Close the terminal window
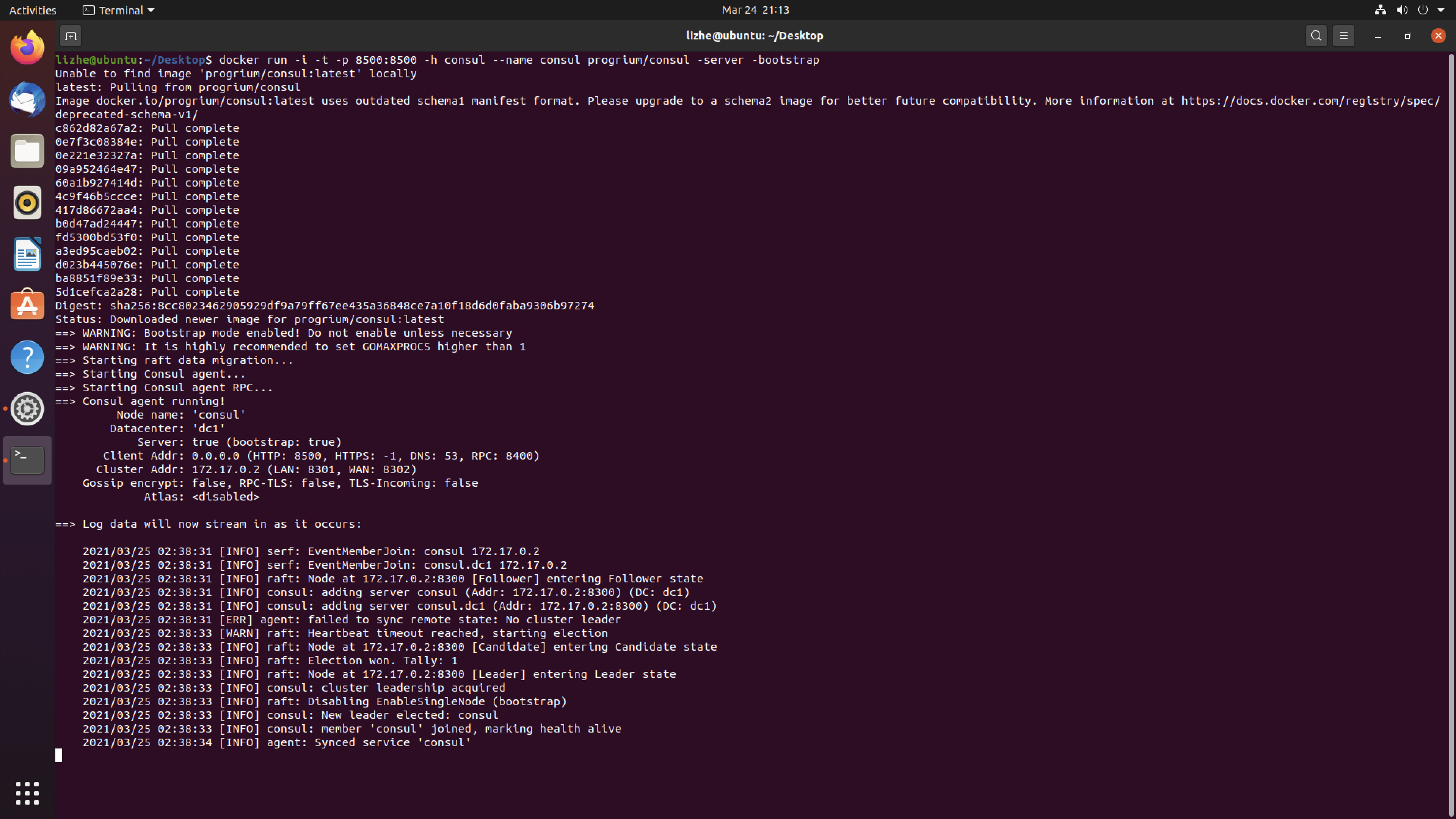 click(1439, 36)
